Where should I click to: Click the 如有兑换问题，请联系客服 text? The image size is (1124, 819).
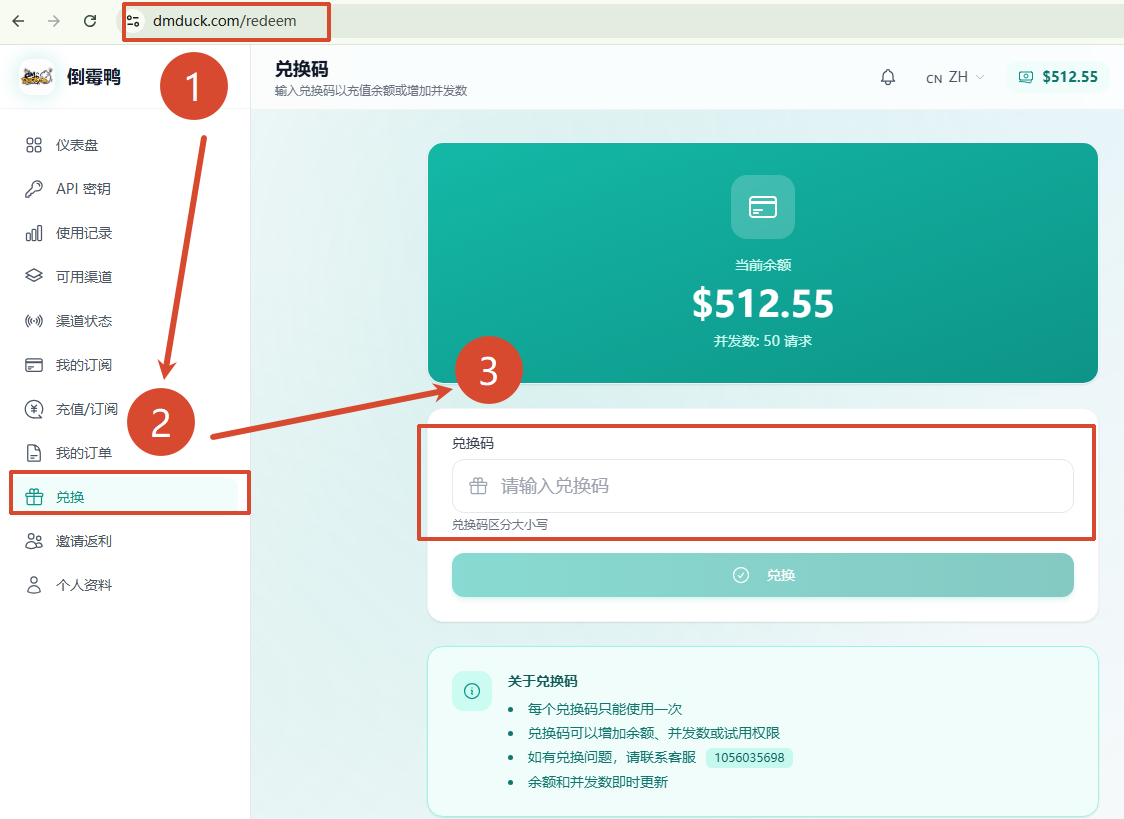611,757
